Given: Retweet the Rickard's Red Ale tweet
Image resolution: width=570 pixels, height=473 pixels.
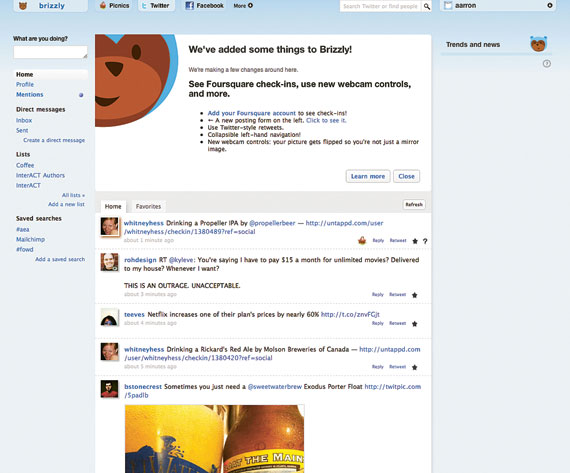Looking at the screenshot, I should (x=397, y=367).
